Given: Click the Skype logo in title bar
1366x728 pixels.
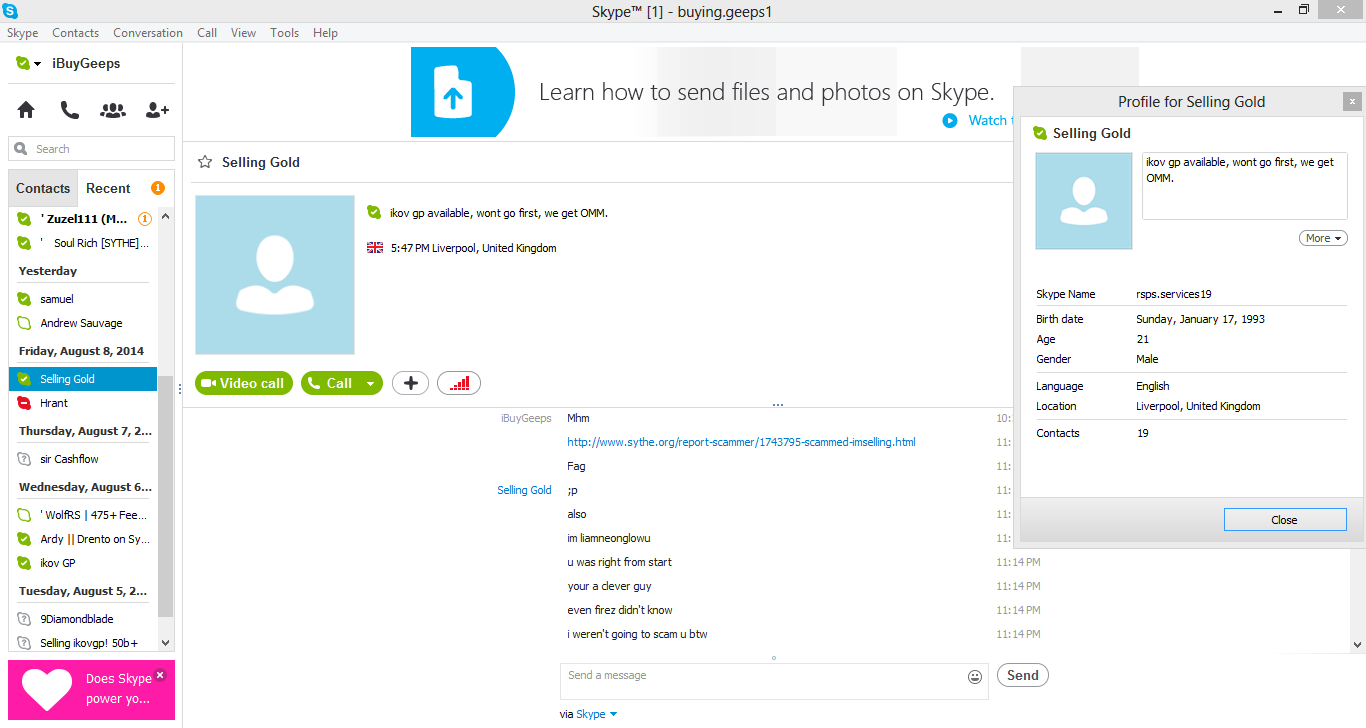Looking at the screenshot, I should (x=11, y=11).
